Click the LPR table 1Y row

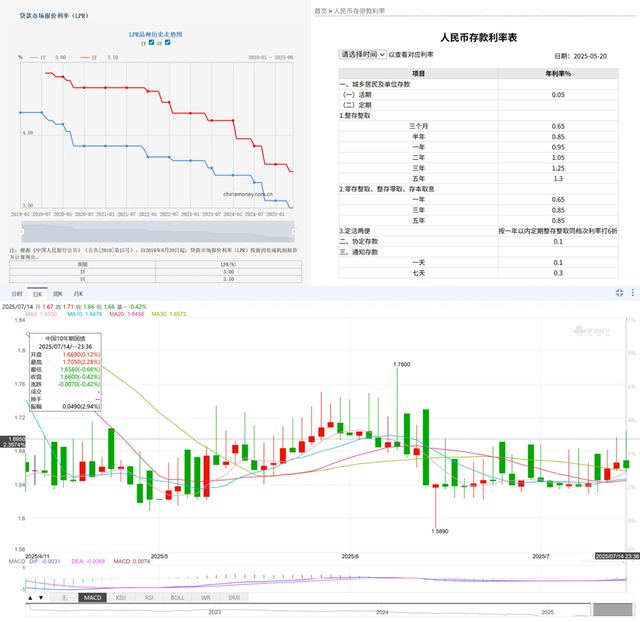coord(156,272)
